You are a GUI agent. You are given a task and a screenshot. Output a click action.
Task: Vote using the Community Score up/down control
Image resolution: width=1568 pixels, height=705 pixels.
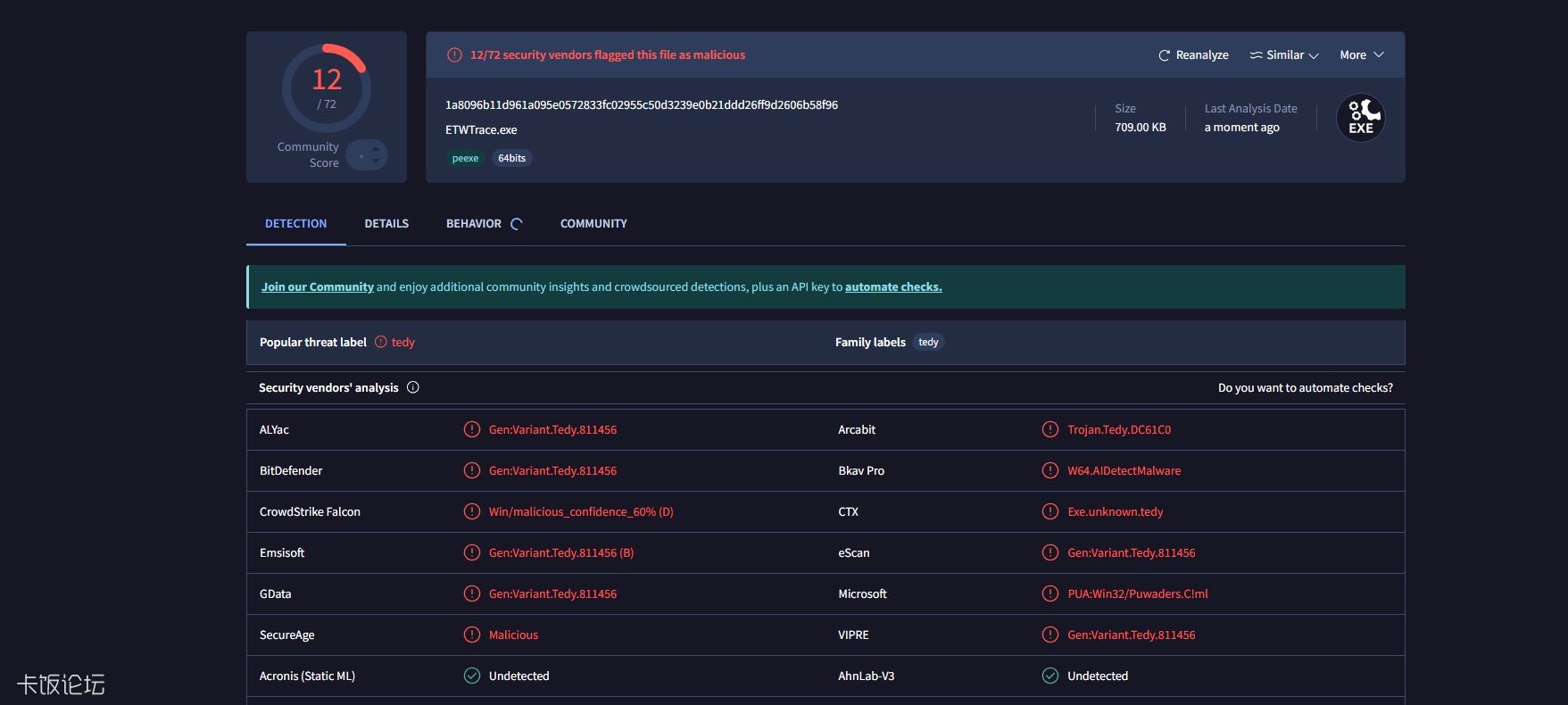367,155
